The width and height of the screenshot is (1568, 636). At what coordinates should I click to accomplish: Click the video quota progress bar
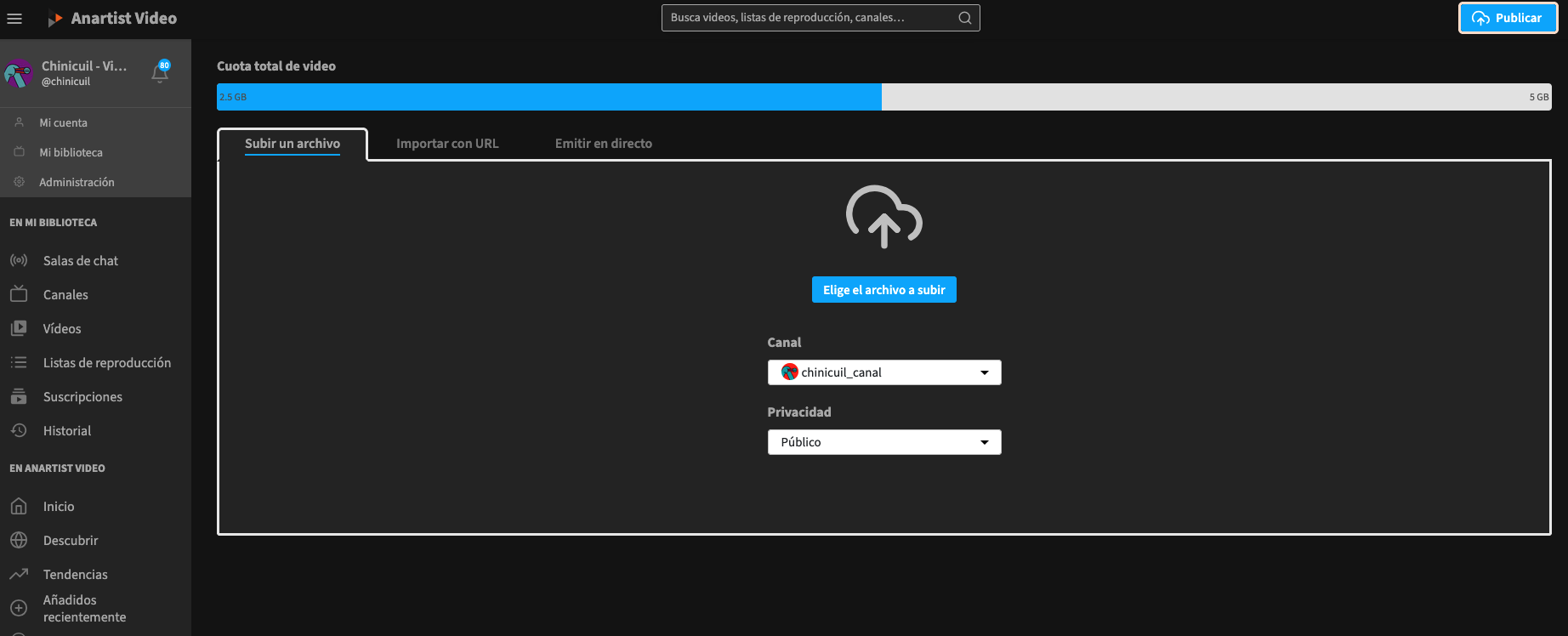tap(883, 97)
